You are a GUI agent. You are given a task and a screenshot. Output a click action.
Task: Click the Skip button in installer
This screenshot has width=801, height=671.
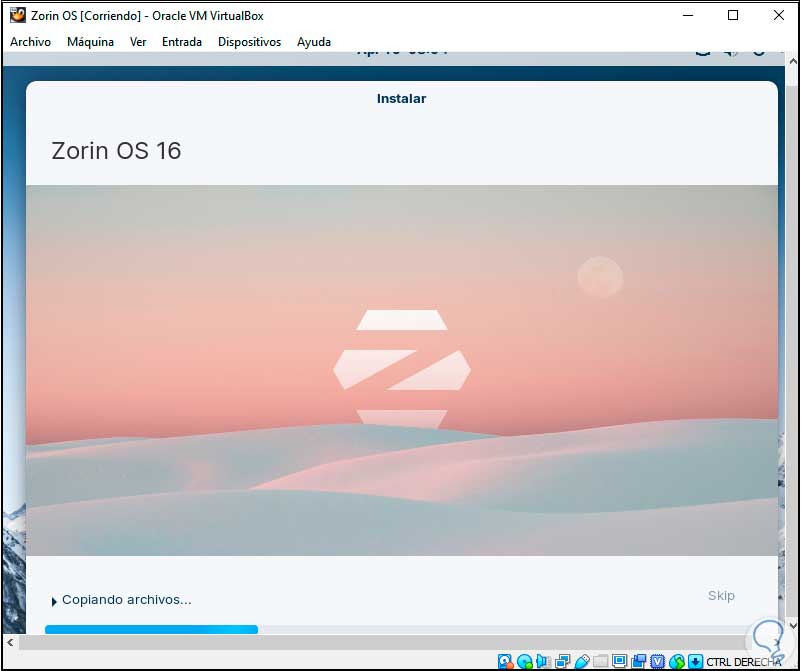(721, 595)
